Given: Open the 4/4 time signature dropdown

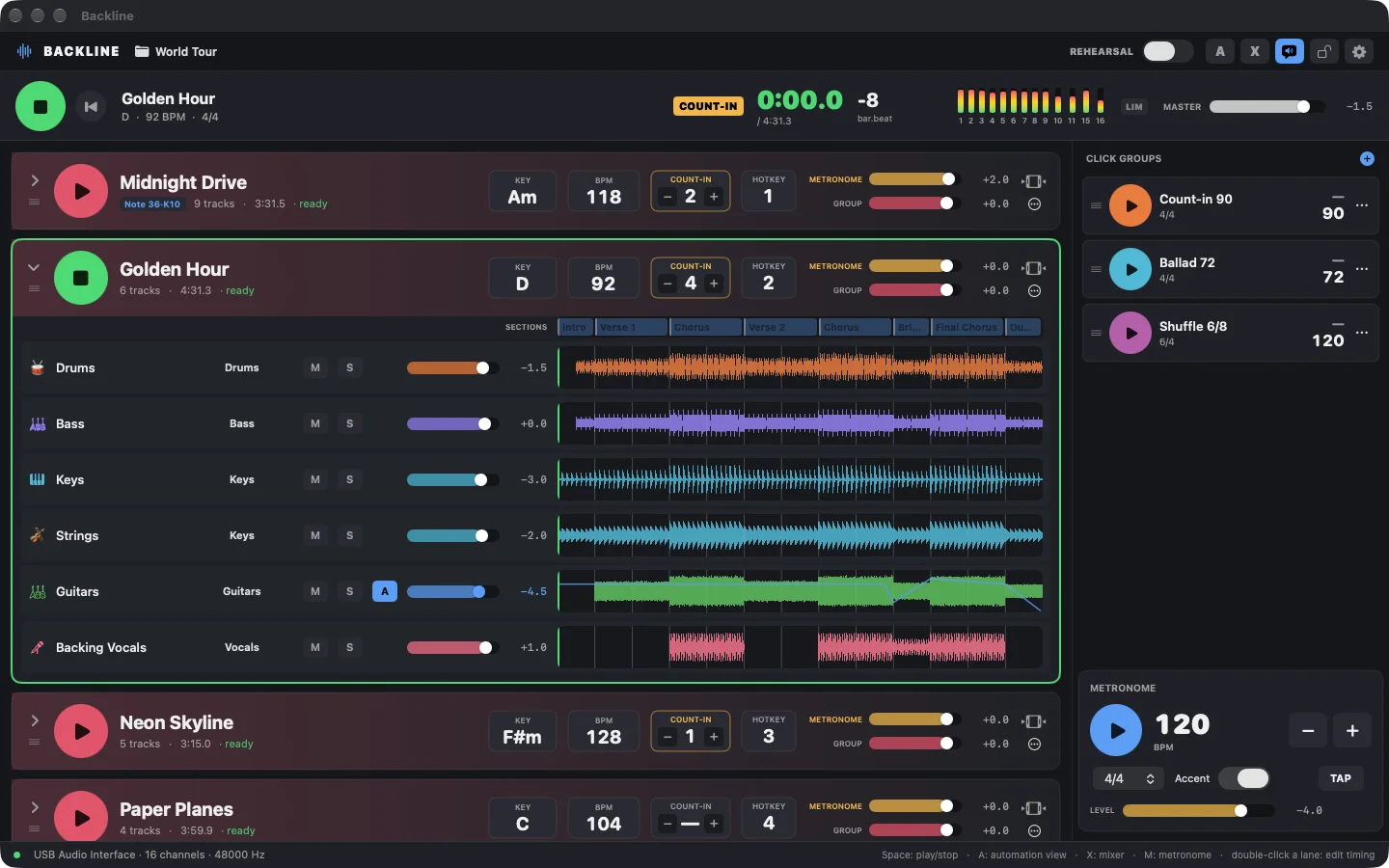Looking at the screenshot, I should (1129, 778).
